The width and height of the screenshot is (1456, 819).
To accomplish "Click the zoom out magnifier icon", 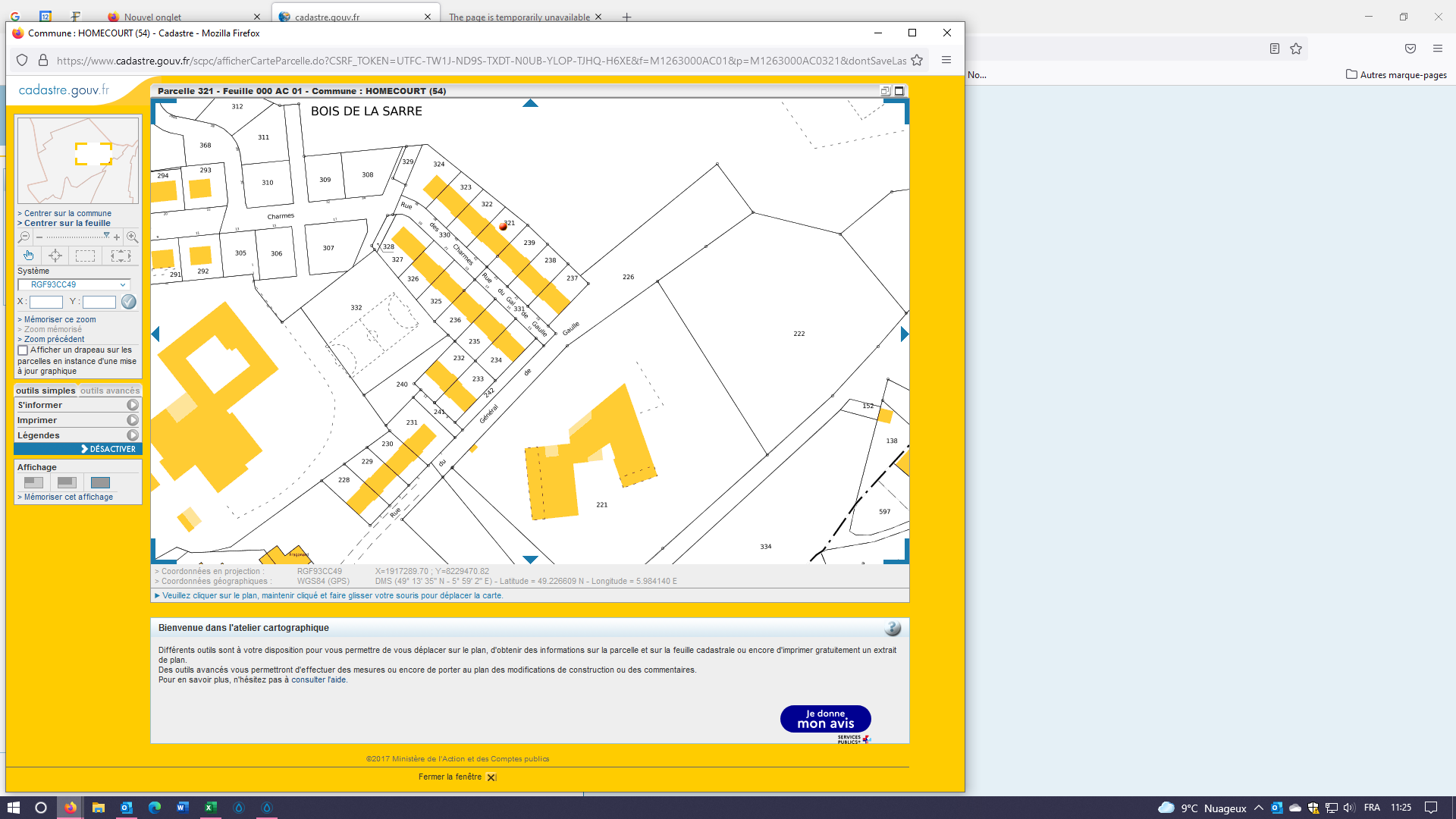I will click(x=24, y=237).
